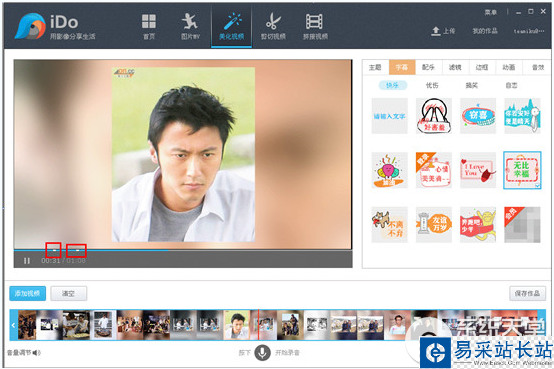The width and height of the screenshot is (554, 369).
Task: Choose the green 无比幸福 sticker
Action: [522, 170]
